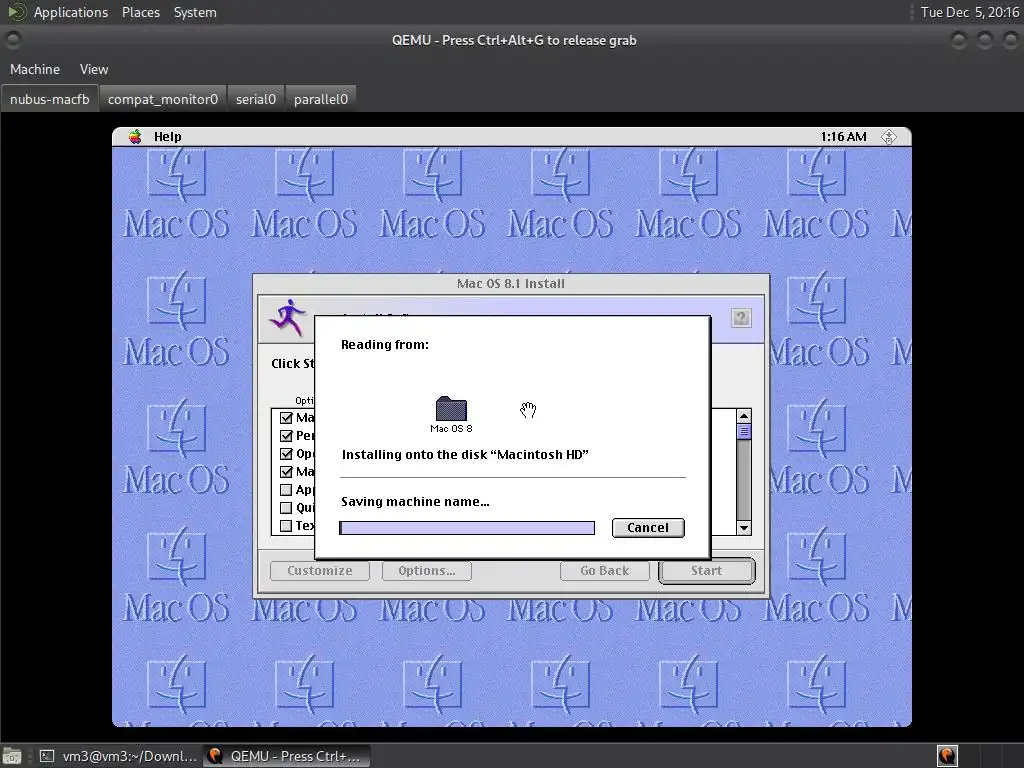Open the System menu
This screenshot has height=768, width=1024.
195,12
